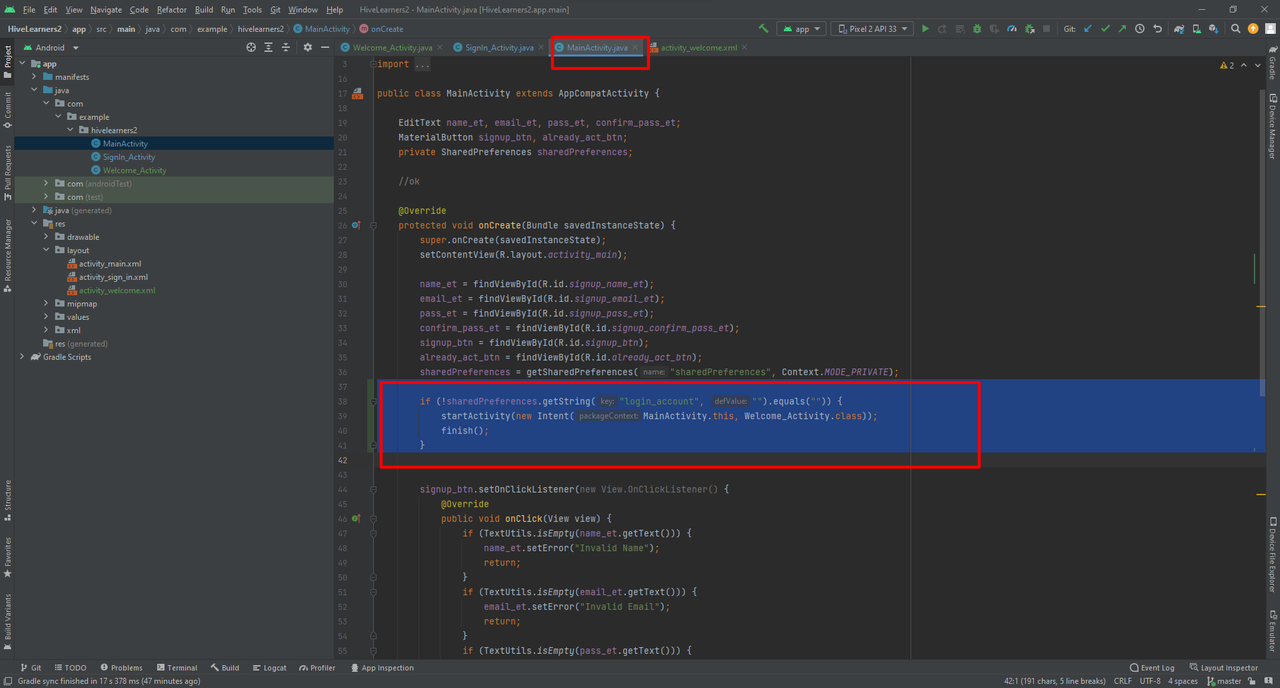Image resolution: width=1280 pixels, height=688 pixels.
Task: Click the orange update notification icon
Action: tap(1253, 29)
